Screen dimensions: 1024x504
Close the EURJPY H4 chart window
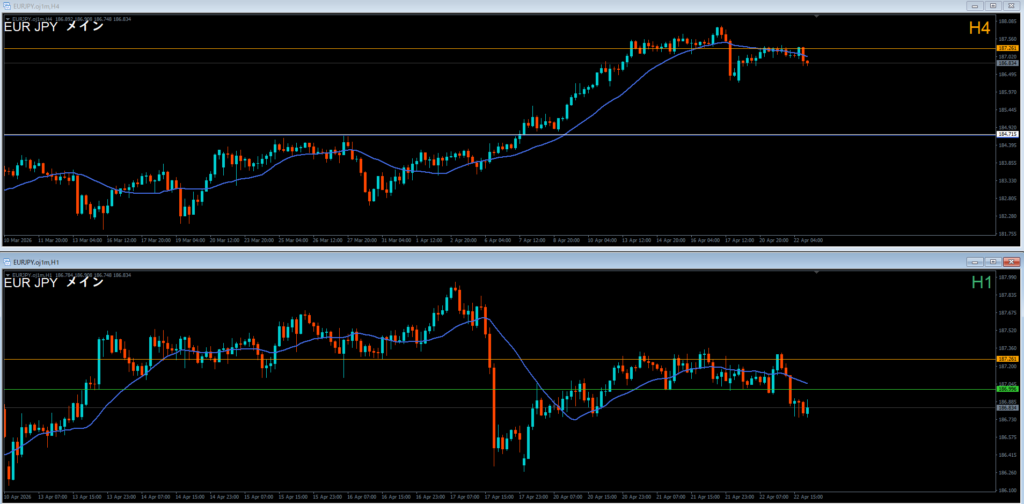point(1012,6)
